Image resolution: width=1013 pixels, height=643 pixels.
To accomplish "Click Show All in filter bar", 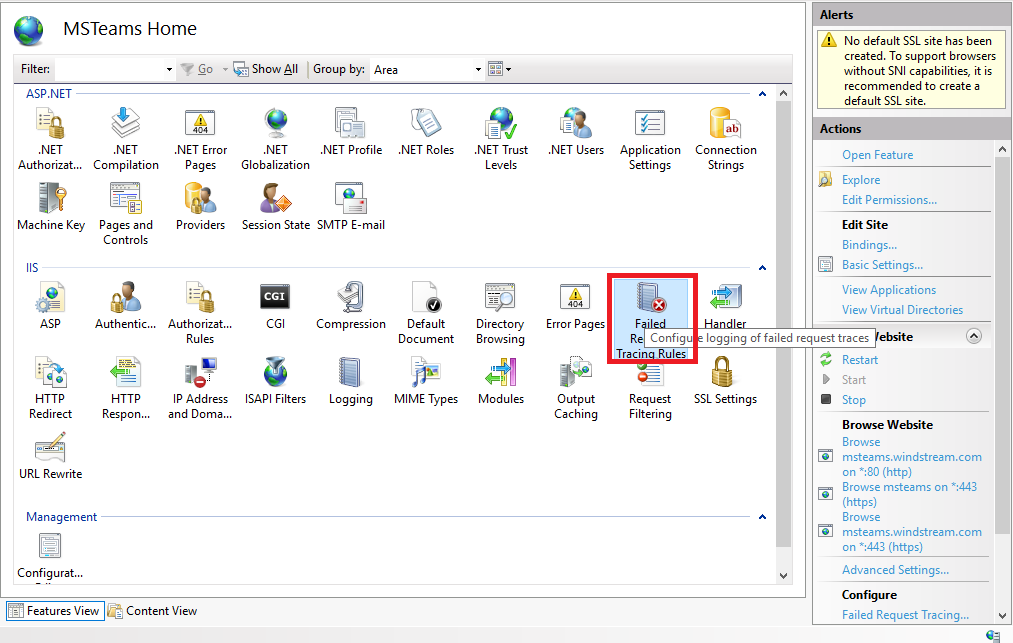I will click(x=266, y=69).
